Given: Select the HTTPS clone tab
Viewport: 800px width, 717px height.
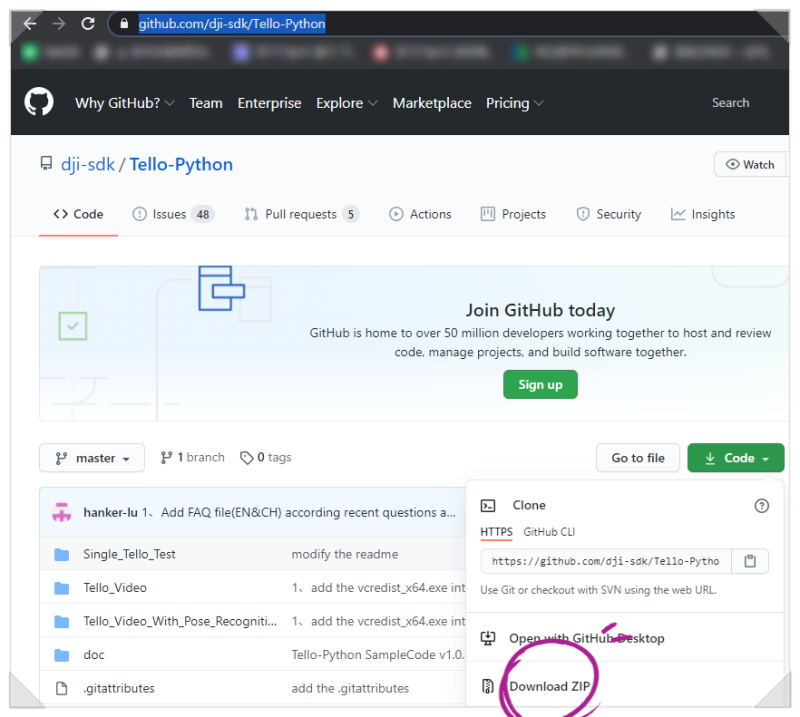Looking at the screenshot, I should [x=496, y=532].
